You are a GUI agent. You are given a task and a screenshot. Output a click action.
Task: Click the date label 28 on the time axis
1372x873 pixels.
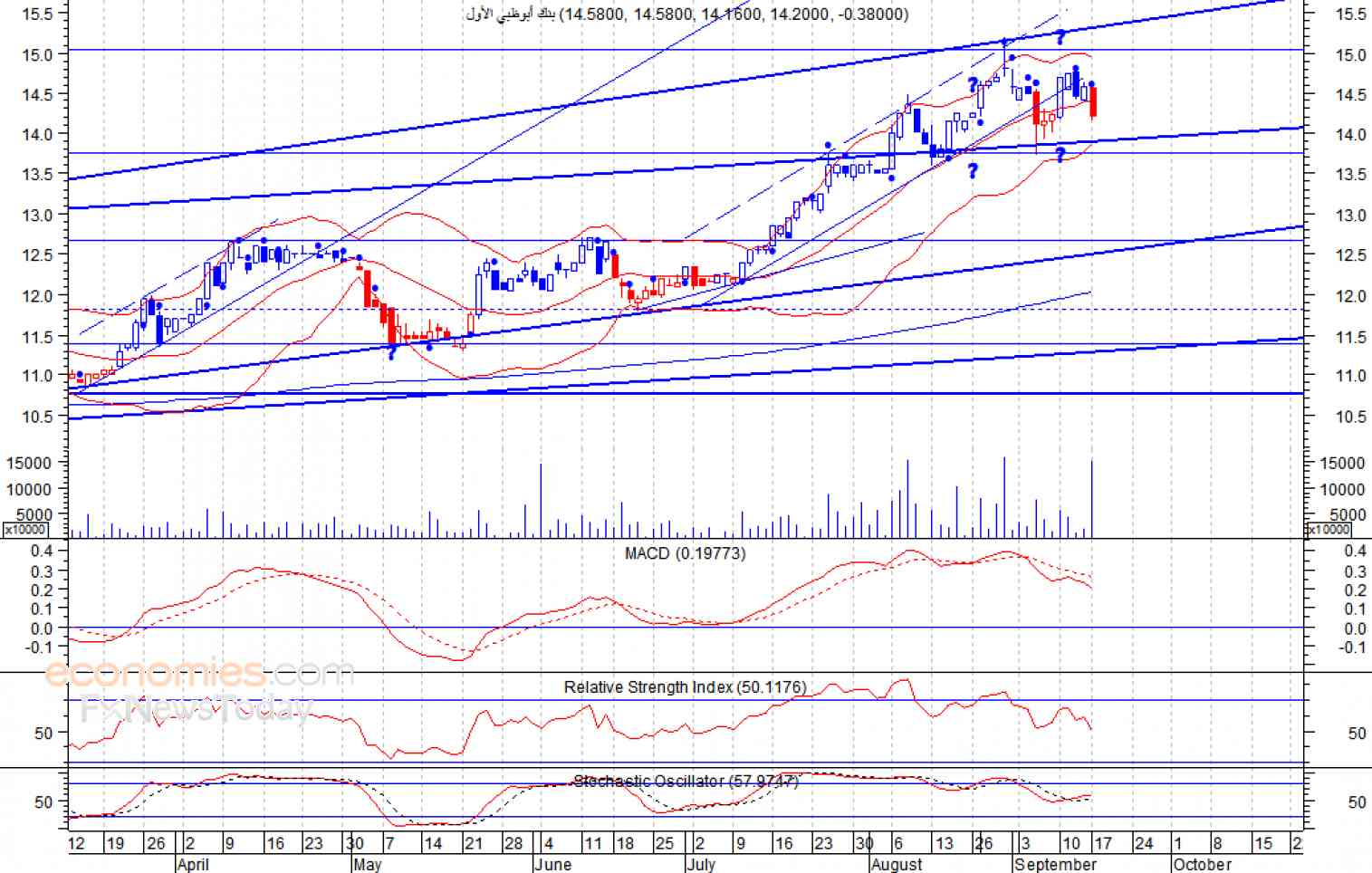pyautogui.click(x=513, y=844)
